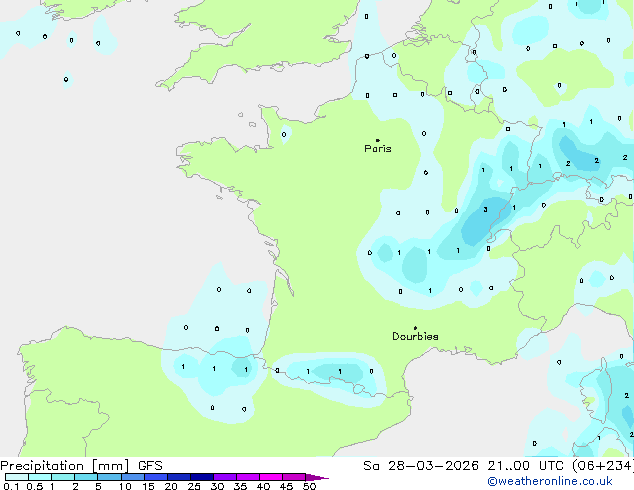
Task: Click the forecast date 'Sa 28-03-2026'
Action: 421,466
